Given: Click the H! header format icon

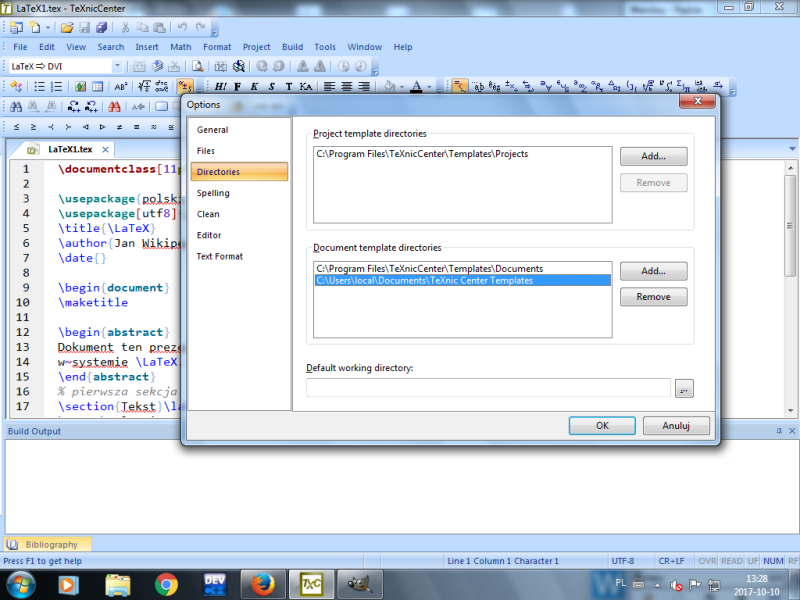Looking at the screenshot, I should click(220, 86).
